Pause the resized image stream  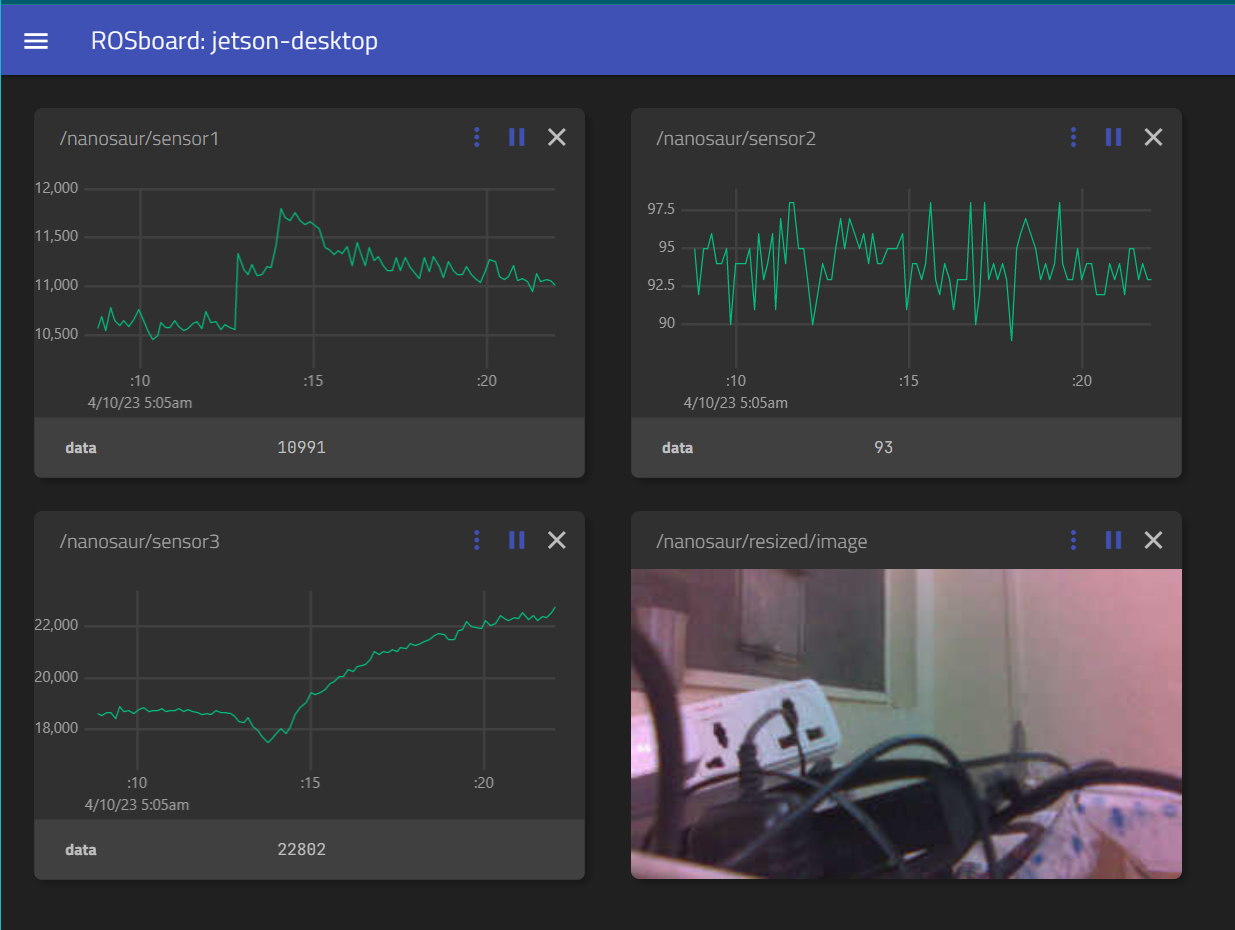coord(1113,540)
